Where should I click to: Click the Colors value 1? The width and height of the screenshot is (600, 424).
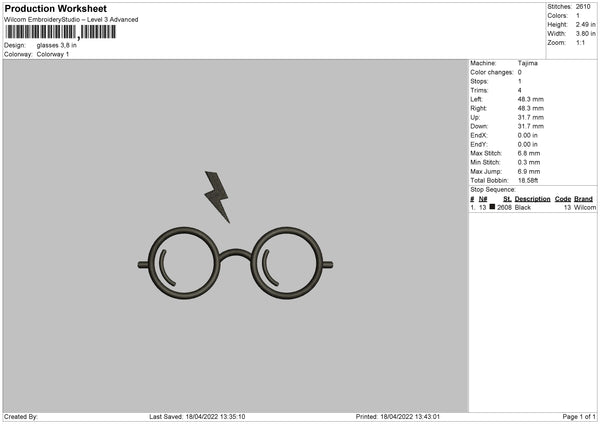point(578,16)
